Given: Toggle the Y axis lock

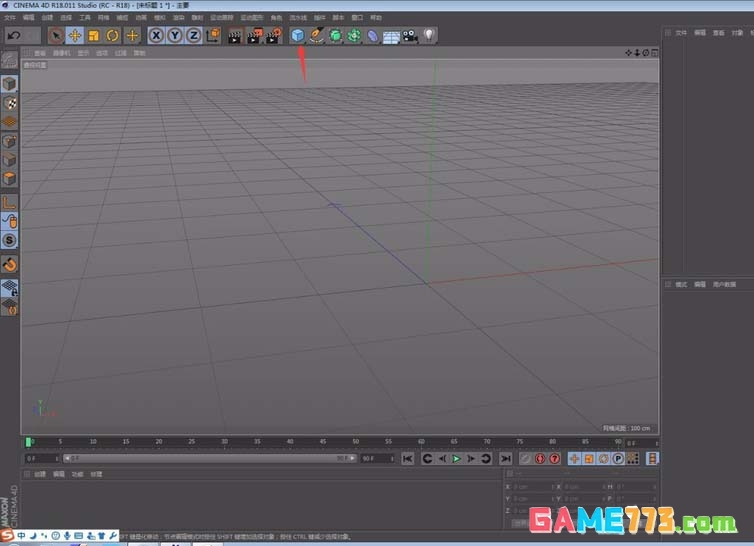Looking at the screenshot, I should tap(174, 35).
